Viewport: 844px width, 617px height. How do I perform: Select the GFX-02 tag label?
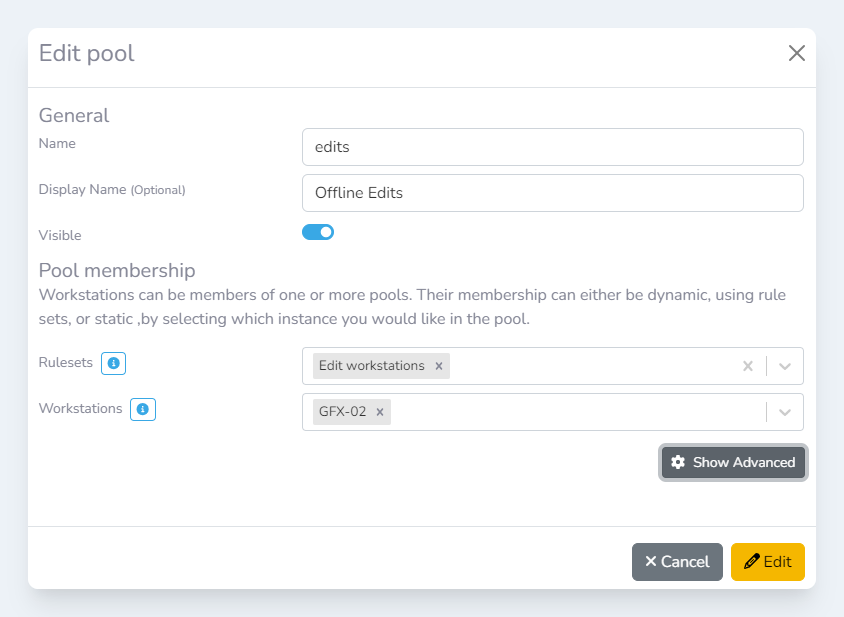click(x=342, y=412)
